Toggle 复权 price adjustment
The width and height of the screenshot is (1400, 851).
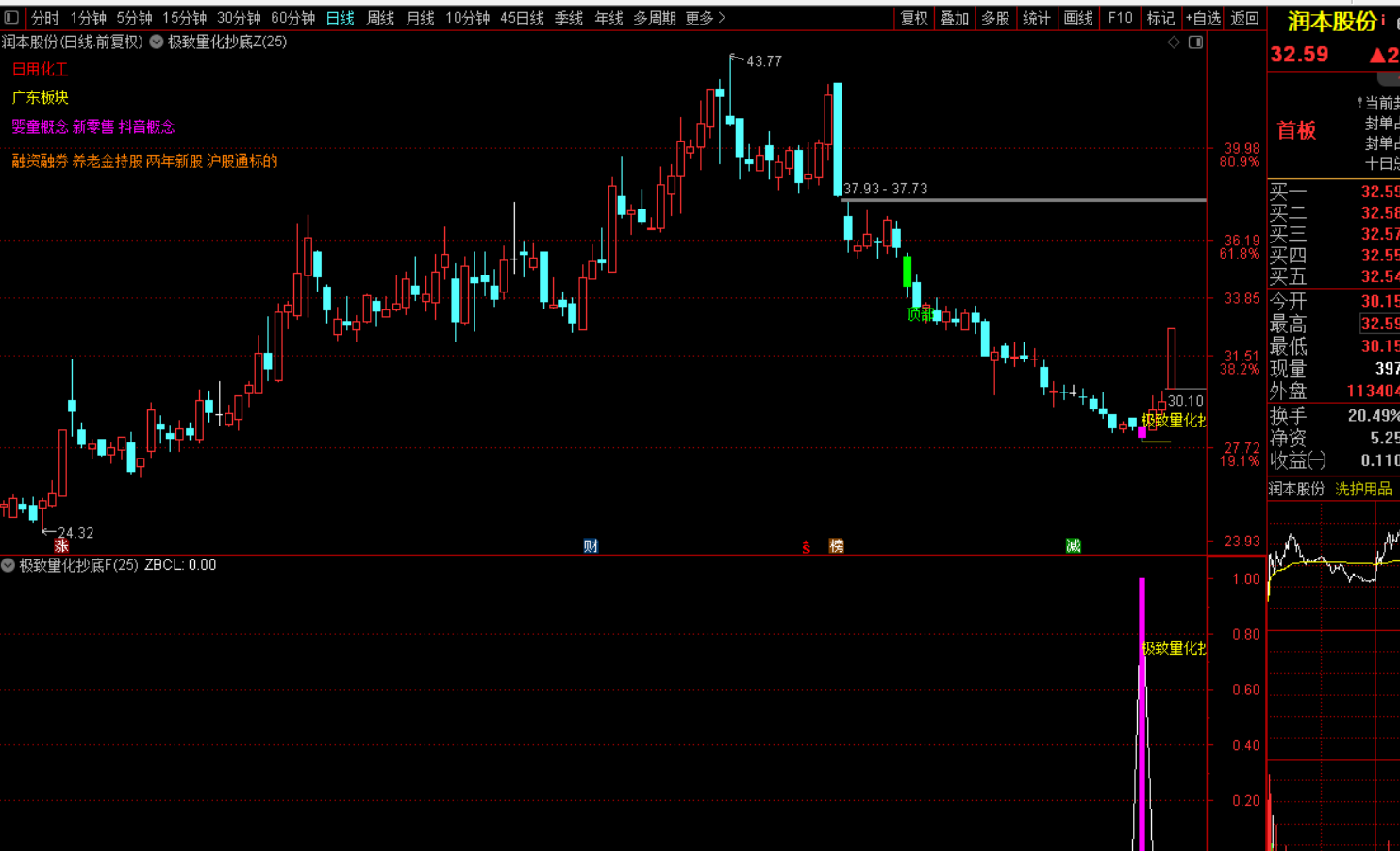tap(914, 18)
